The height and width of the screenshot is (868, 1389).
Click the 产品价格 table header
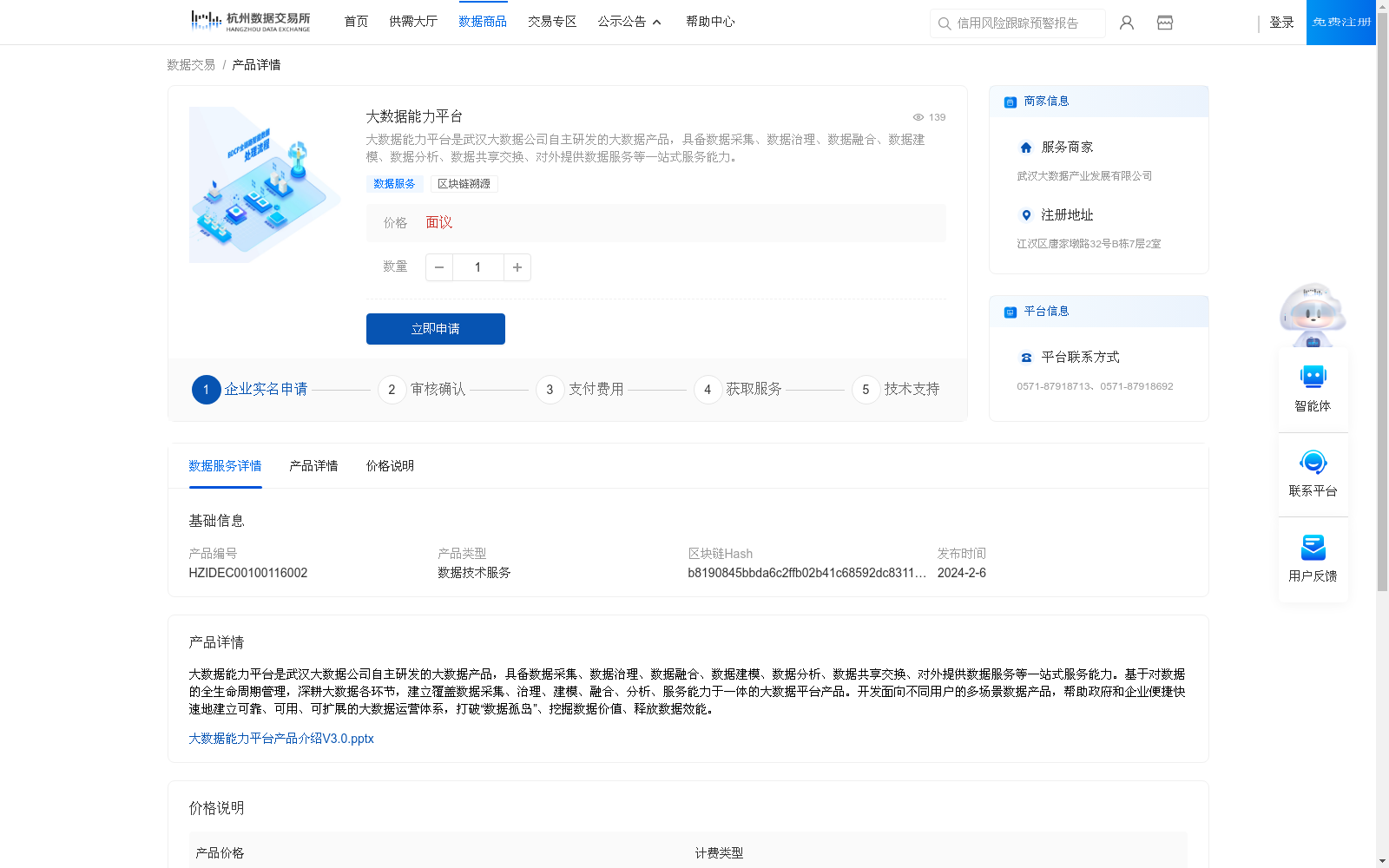coord(220,853)
